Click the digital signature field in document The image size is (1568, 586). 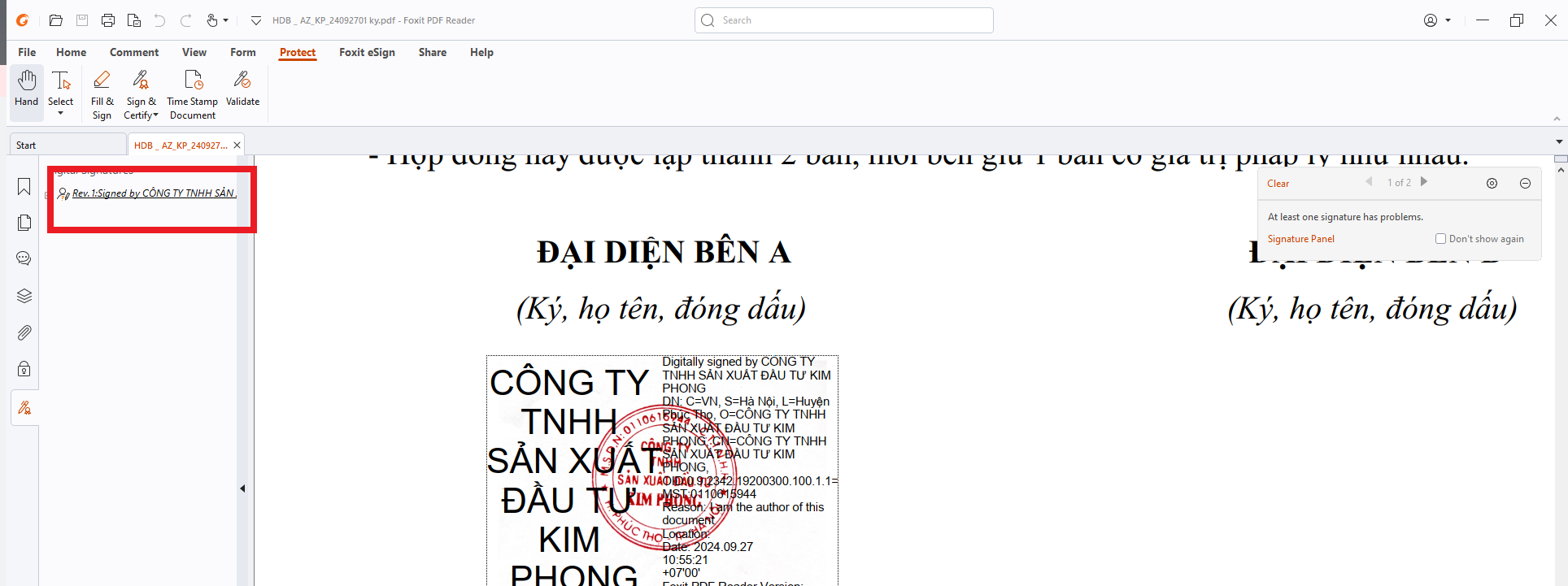tap(662, 470)
